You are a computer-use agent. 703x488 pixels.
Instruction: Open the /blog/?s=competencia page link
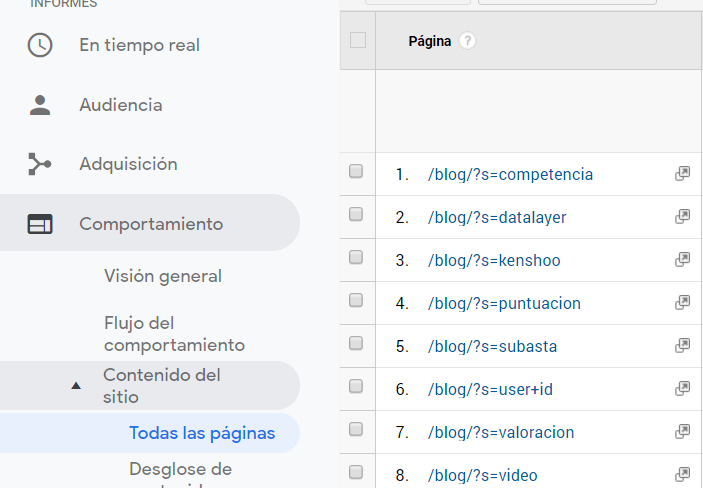(x=510, y=174)
